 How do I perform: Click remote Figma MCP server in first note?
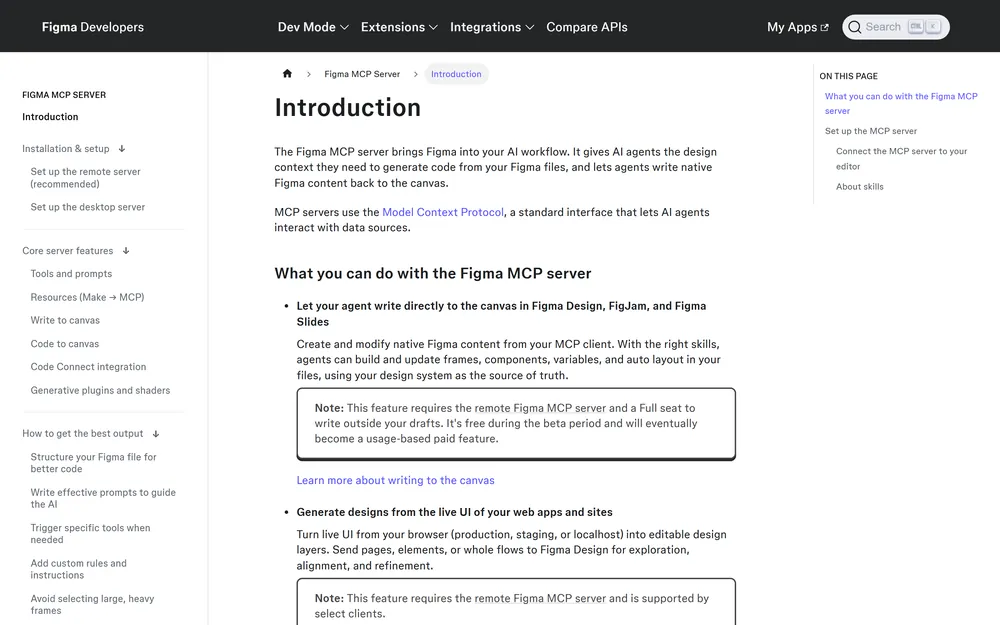(540, 408)
